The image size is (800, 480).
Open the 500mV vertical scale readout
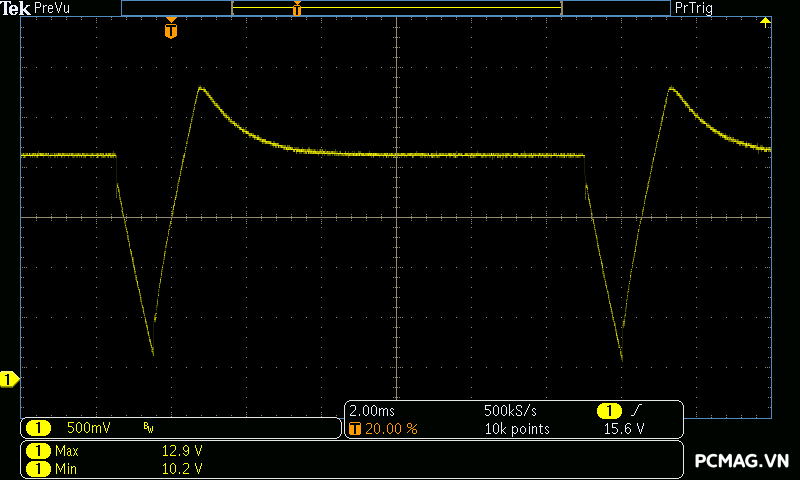coord(88,428)
